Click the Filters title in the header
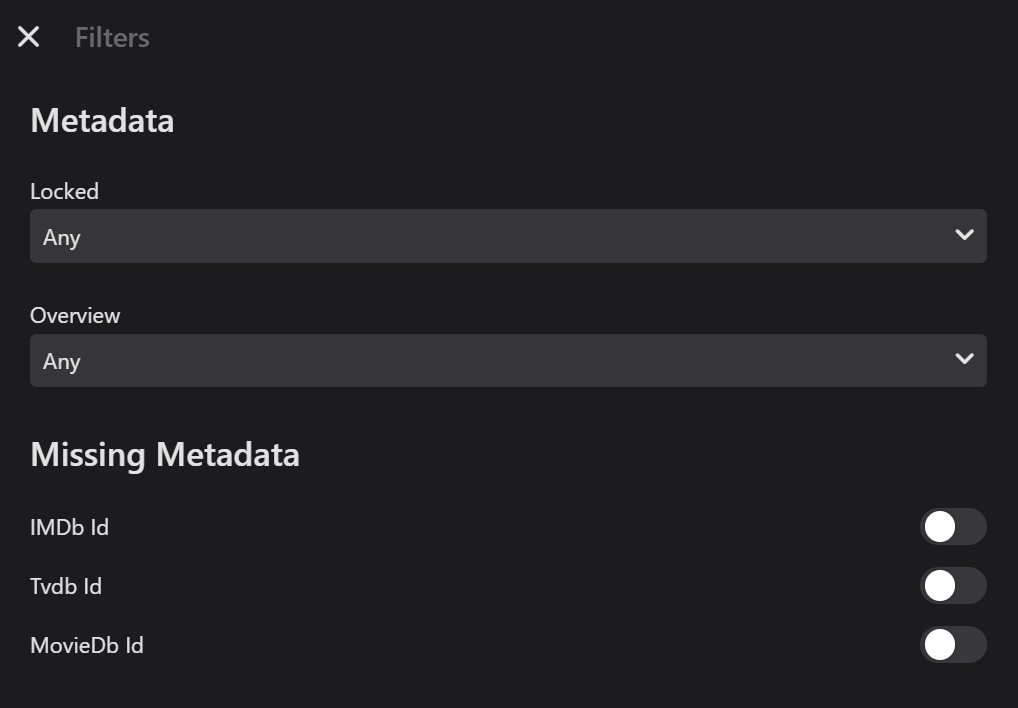Viewport: 1018px width, 708px height. tap(112, 38)
